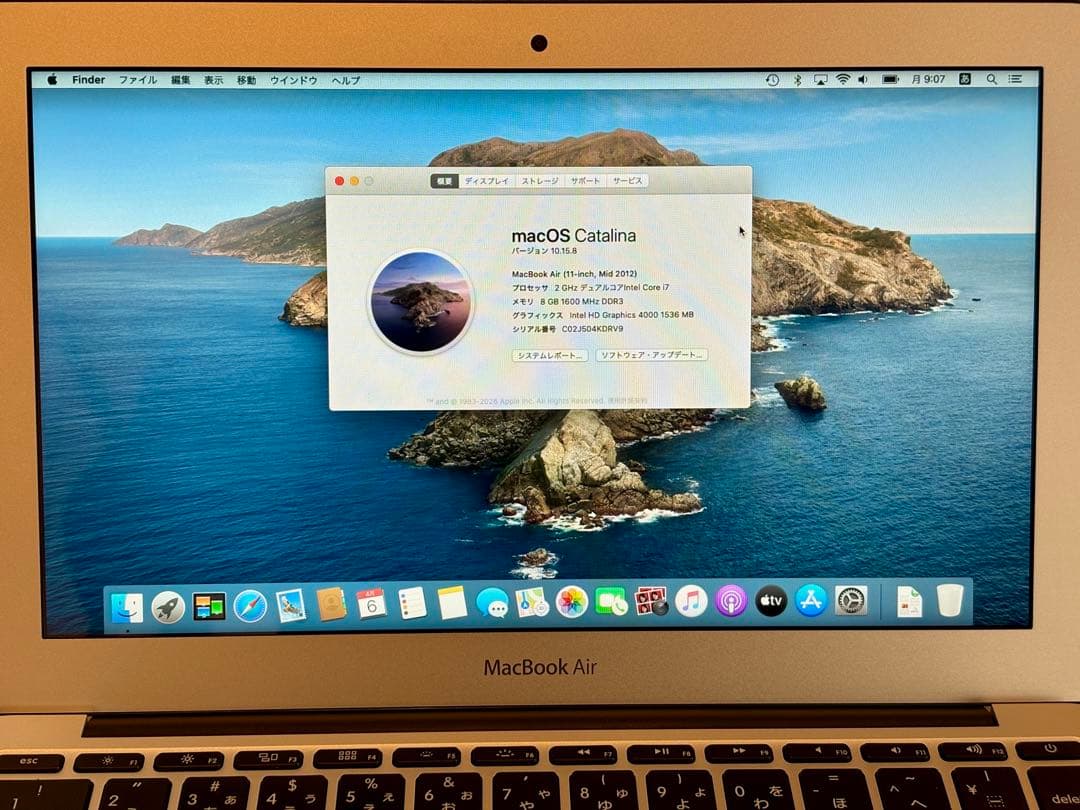Open Calendar from the Dock
1080x810 pixels.
367,604
